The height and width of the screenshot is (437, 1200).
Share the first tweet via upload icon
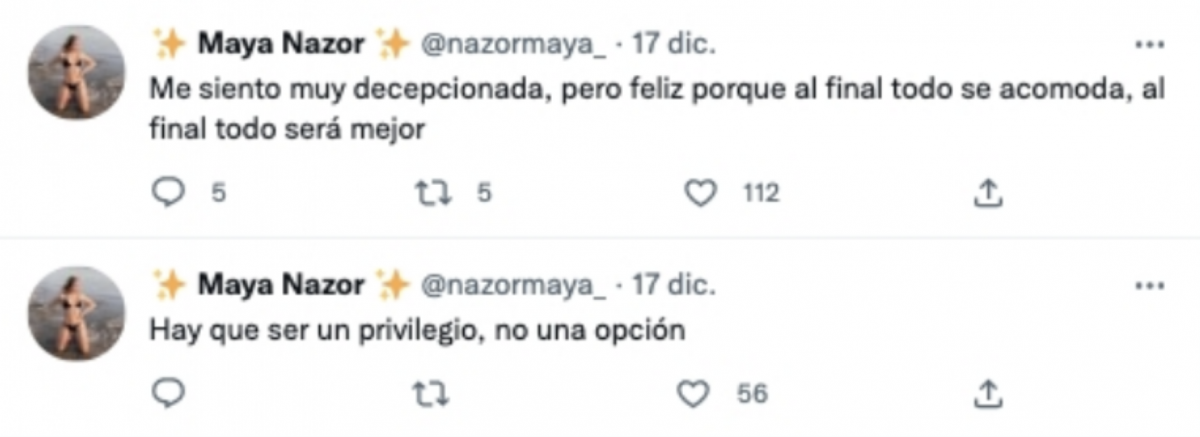[987, 193]
